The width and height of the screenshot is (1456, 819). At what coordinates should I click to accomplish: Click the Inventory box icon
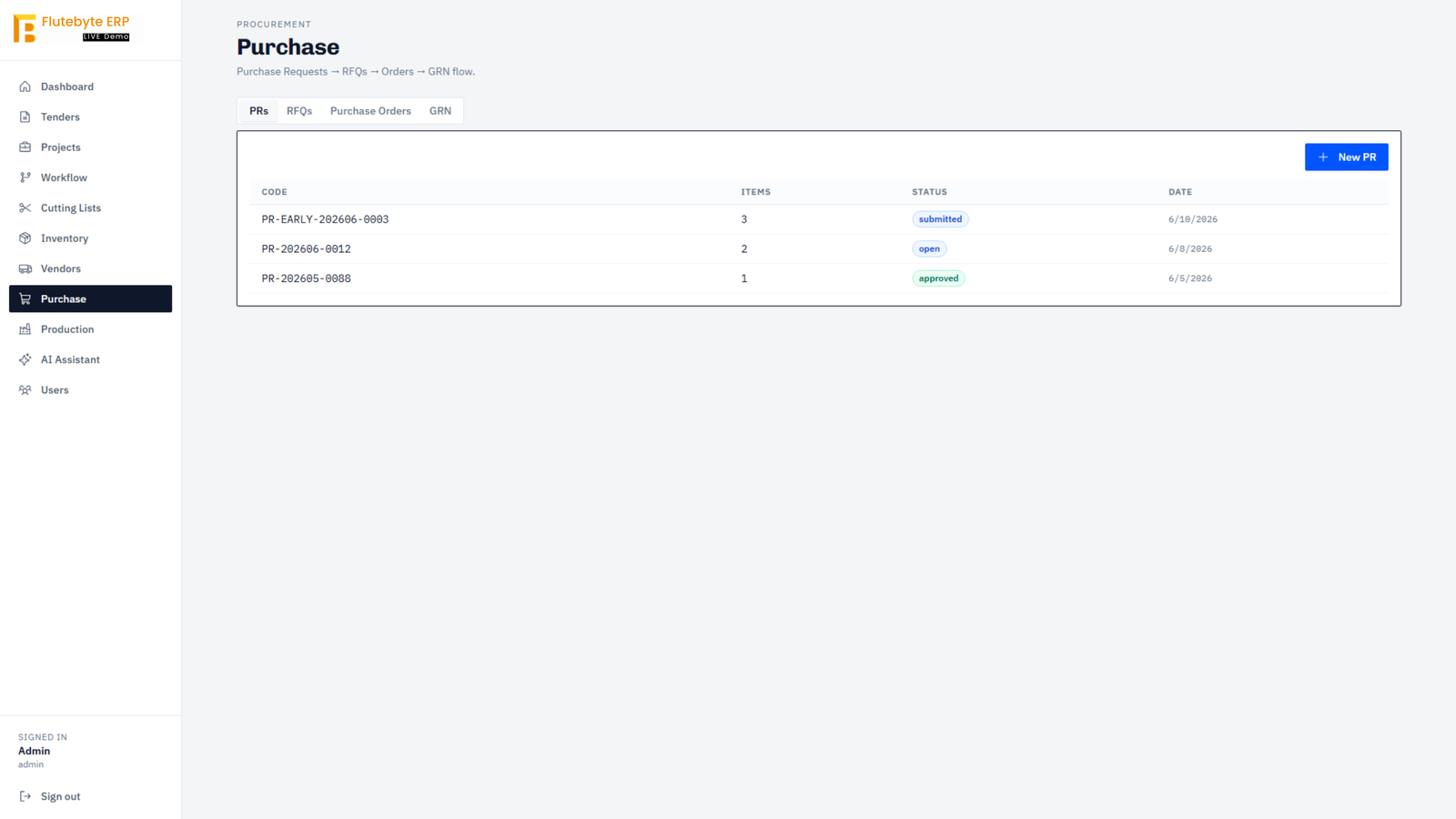tap(25, 238)
